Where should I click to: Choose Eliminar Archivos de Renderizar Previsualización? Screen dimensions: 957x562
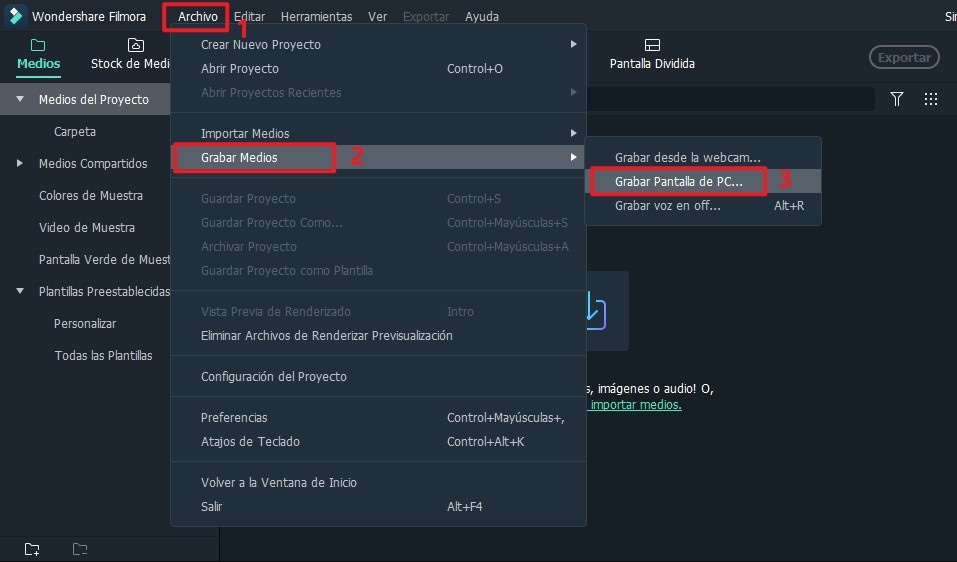pyautogui.click(x=378, y=335)
